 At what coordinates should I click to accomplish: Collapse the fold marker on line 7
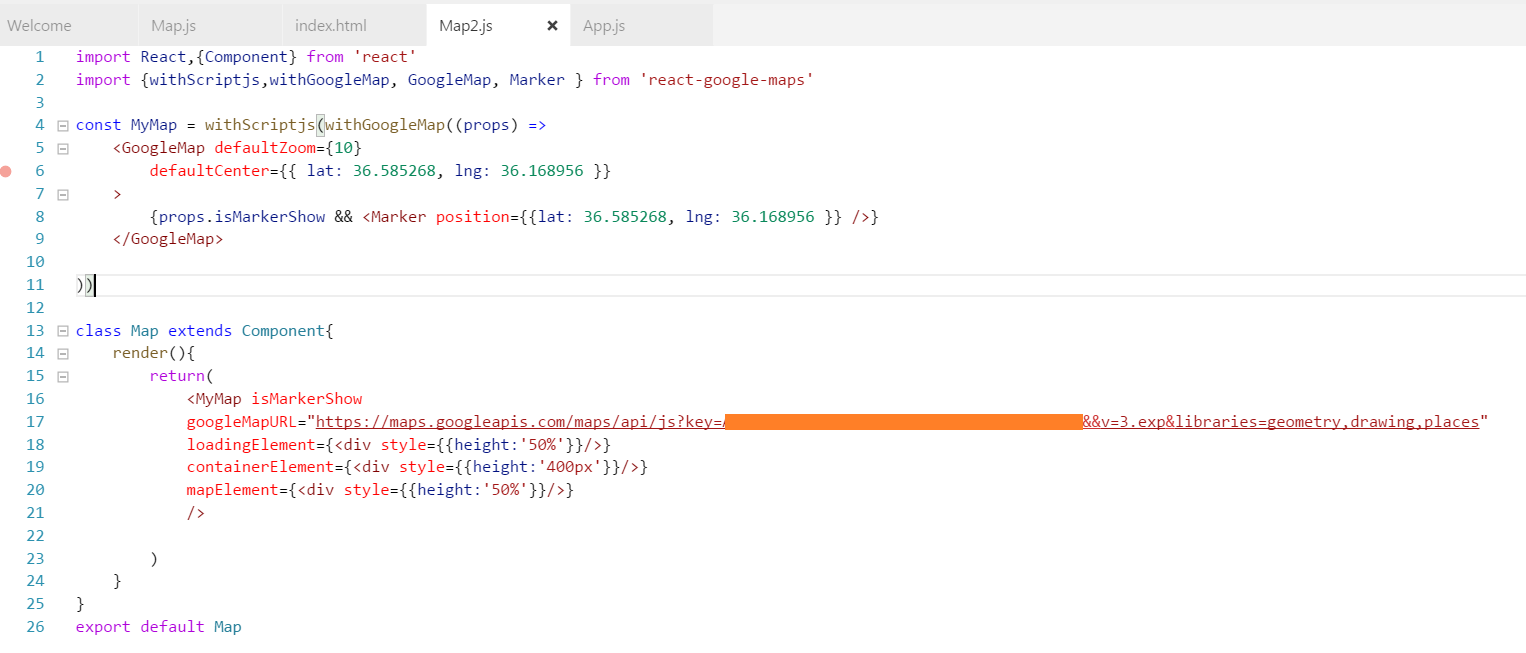coord(62,193)
